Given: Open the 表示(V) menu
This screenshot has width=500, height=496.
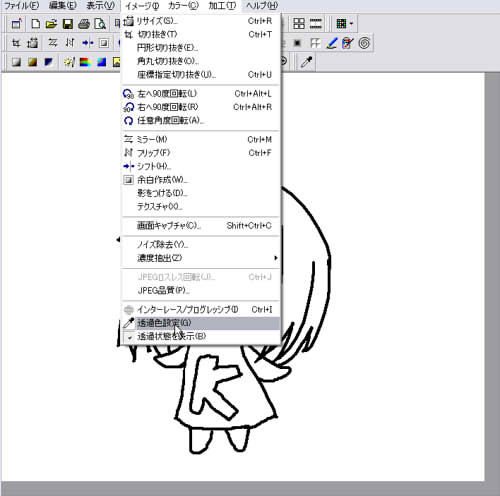Looking at the screenshot, I should pyautogui.click(x=100, y=6).
